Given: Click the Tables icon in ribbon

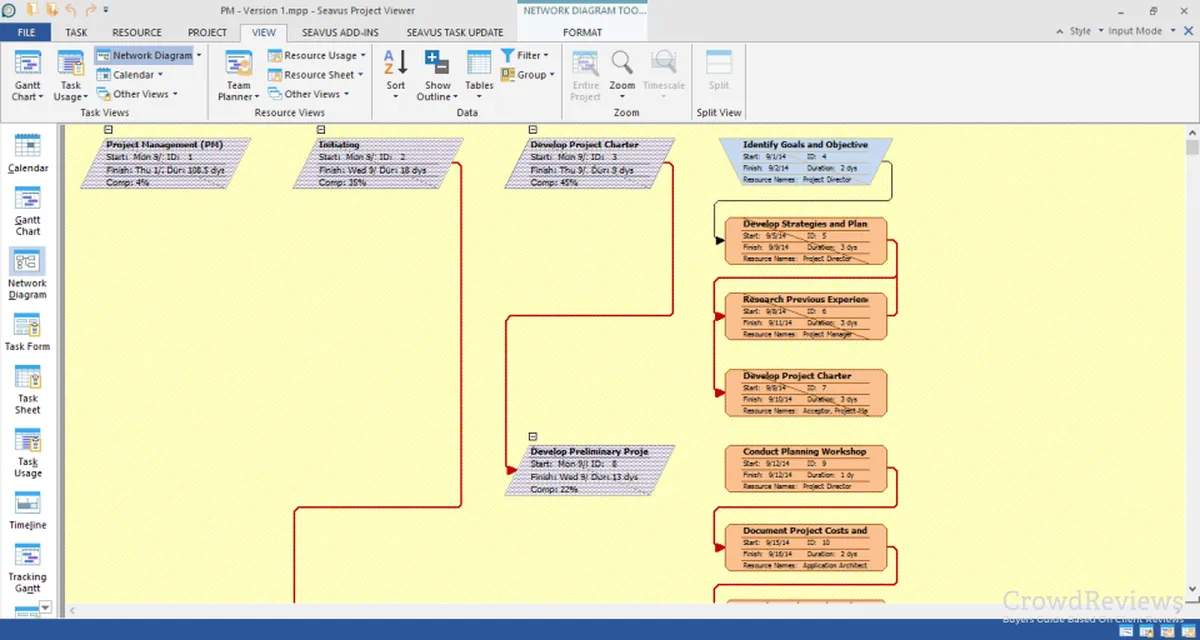Looking at the screenshot, I should (x=479, y=72).
